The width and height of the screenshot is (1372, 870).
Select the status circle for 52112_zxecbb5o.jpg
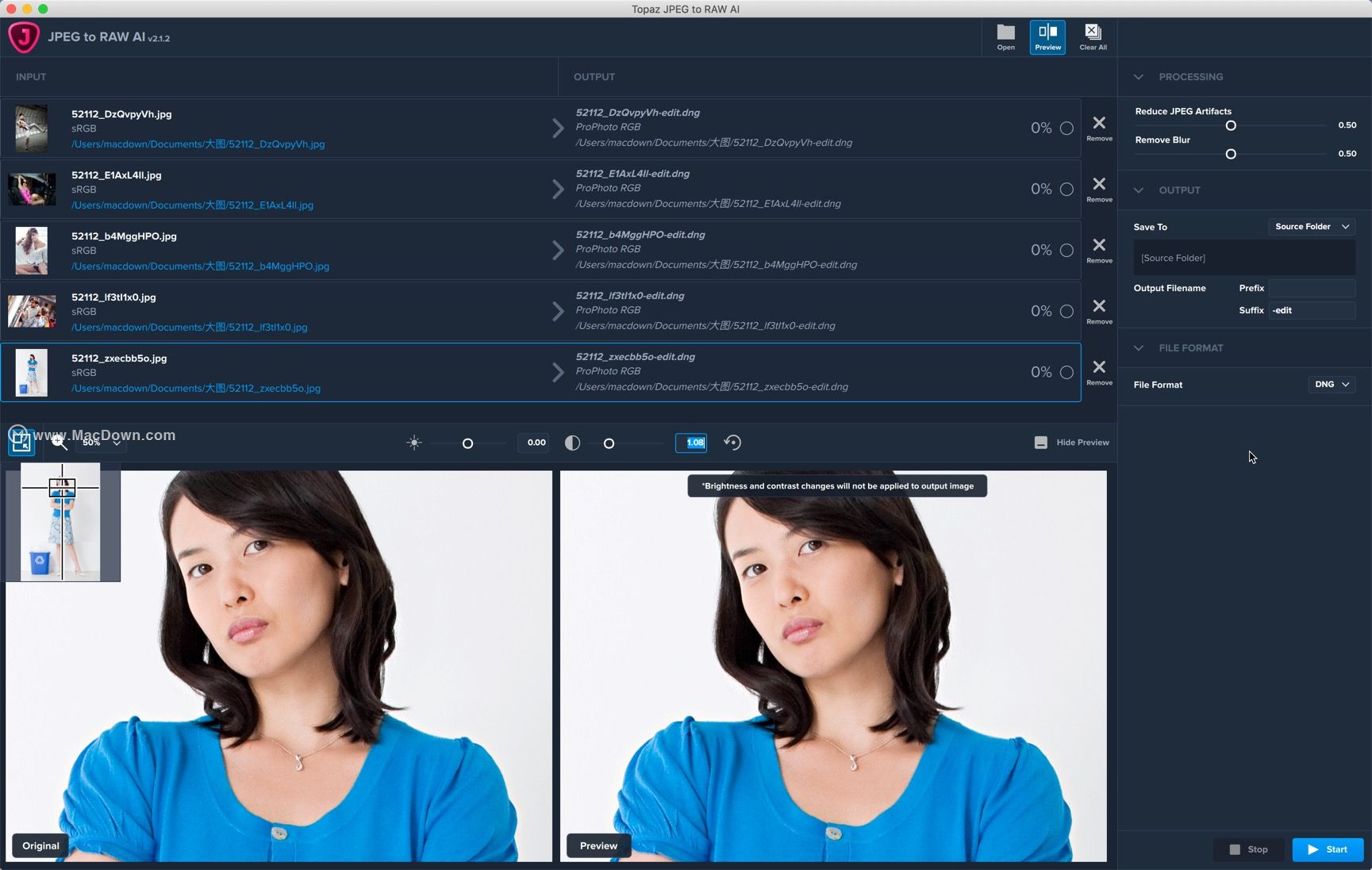point(1066,373)
